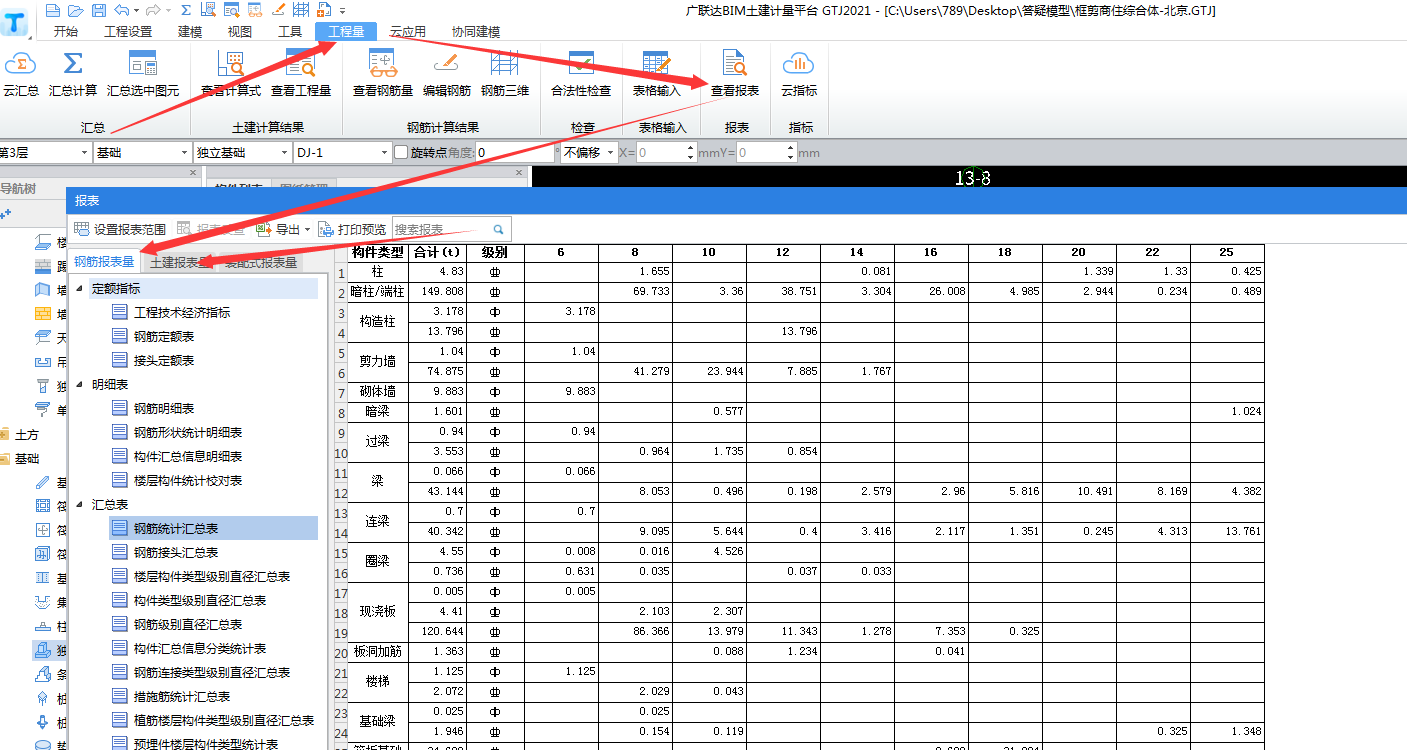1407x750 pixels.
Task: Switch to the 工程设置 ribbon tab
Action: pos(128,31)
